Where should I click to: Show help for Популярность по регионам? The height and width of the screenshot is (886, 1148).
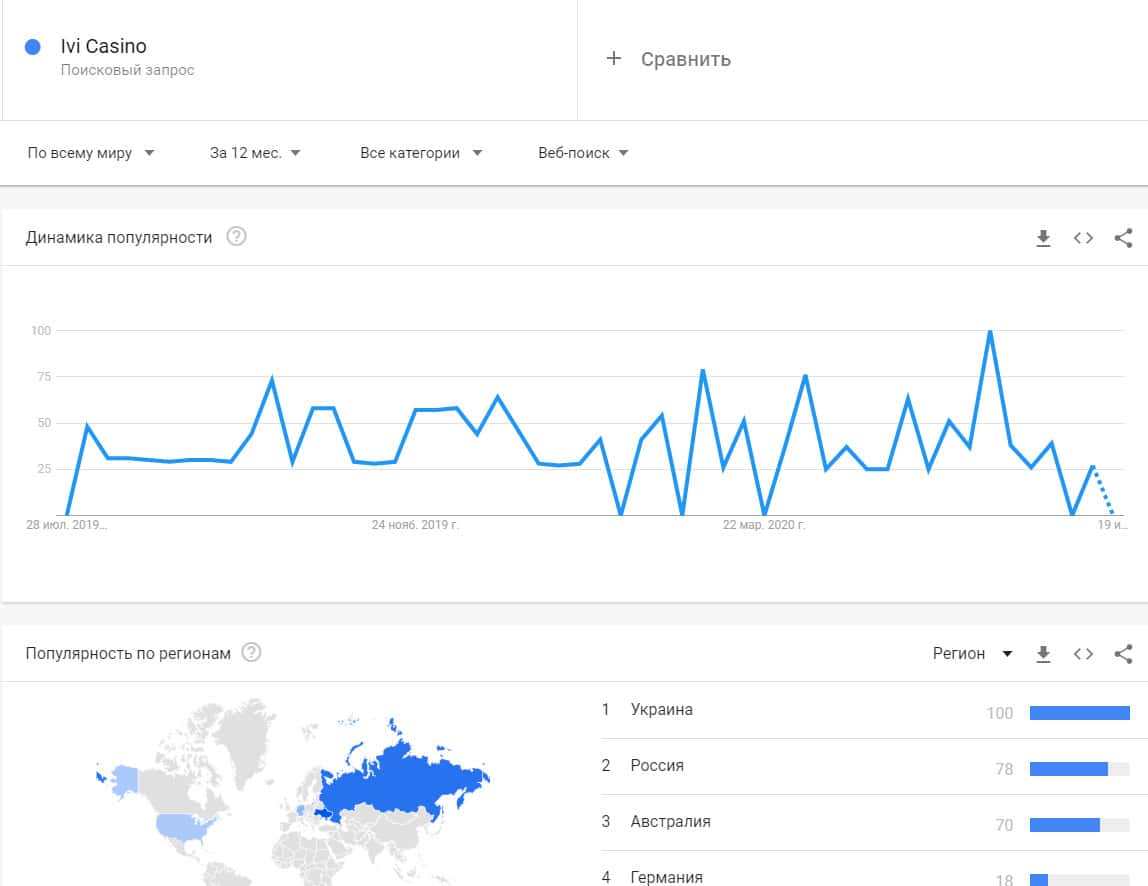[252, 653]
